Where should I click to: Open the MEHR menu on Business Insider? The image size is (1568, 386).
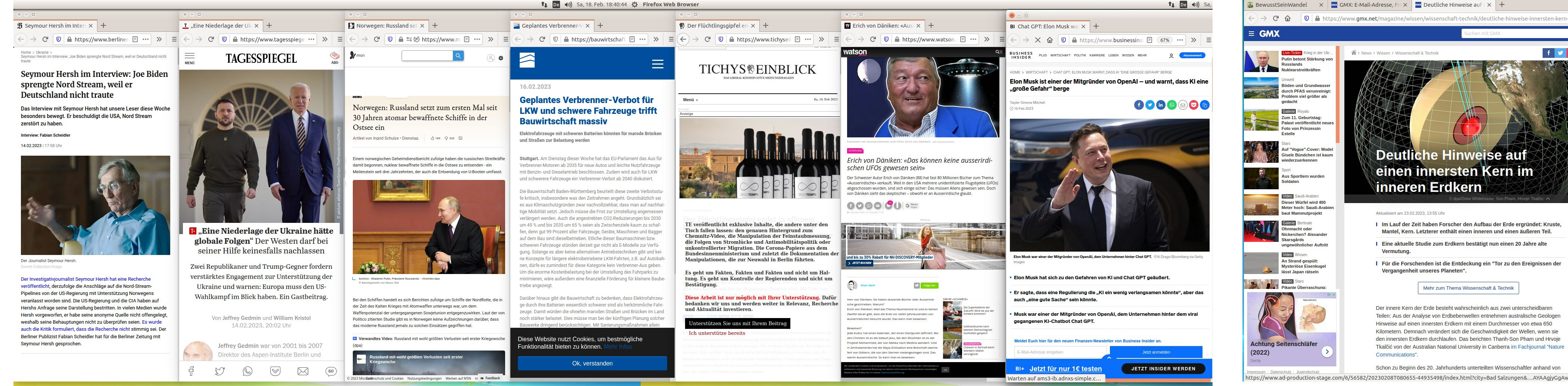1142,55
